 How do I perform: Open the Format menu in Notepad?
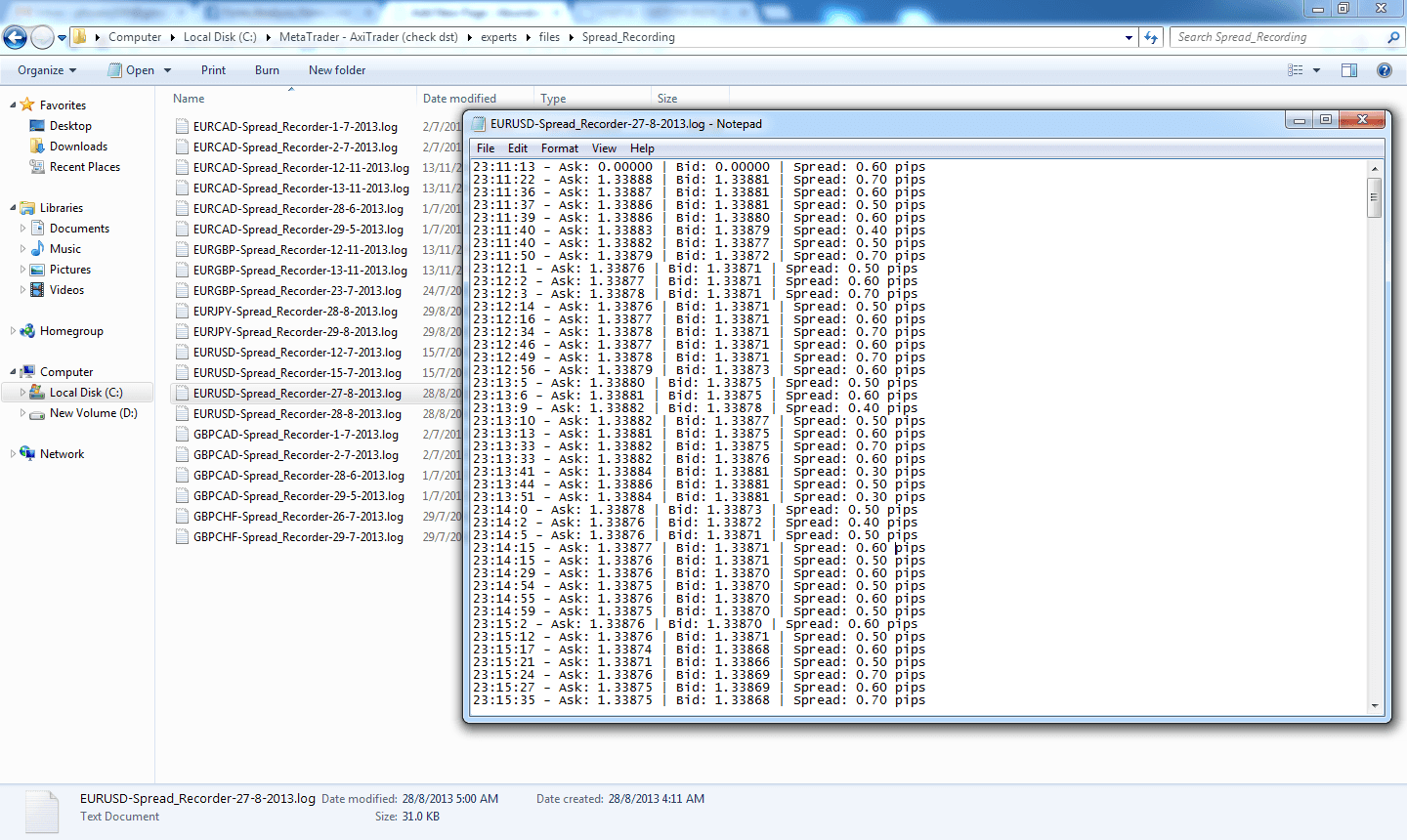coord(559,147)
